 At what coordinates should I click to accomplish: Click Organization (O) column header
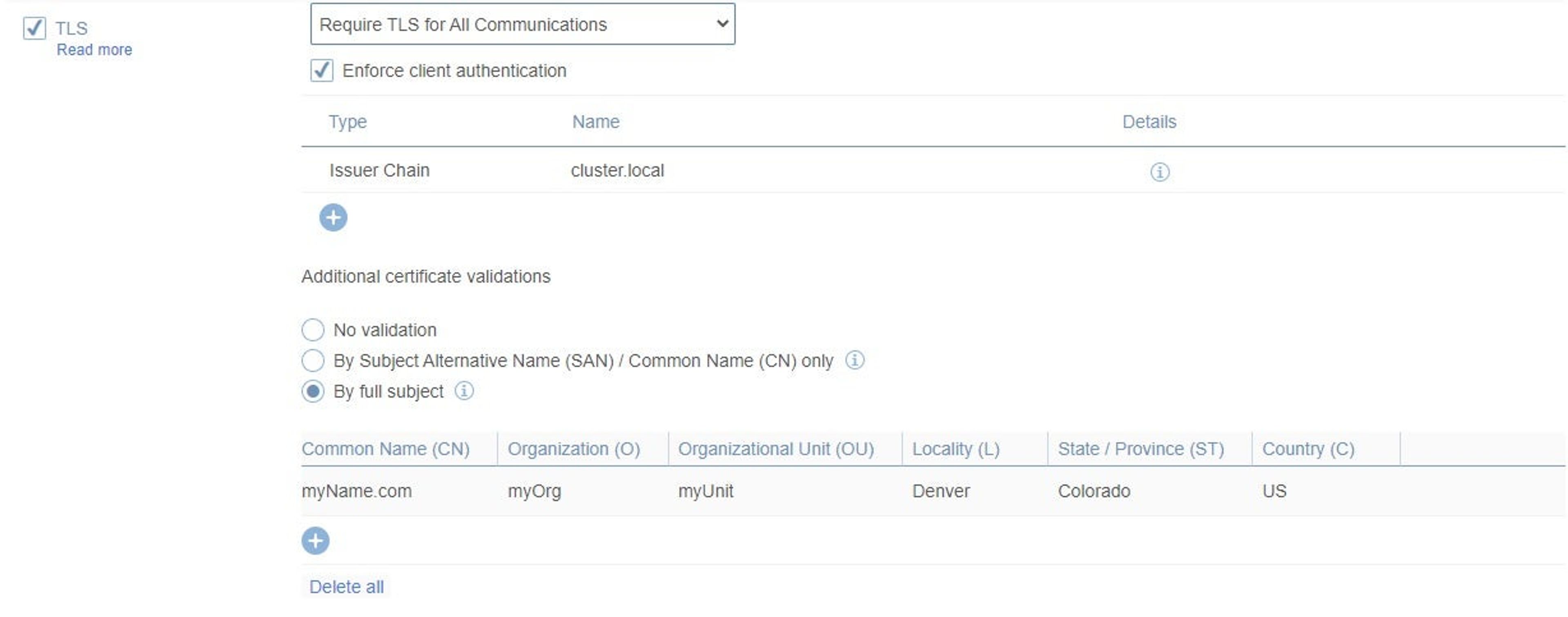pos(573,449)
